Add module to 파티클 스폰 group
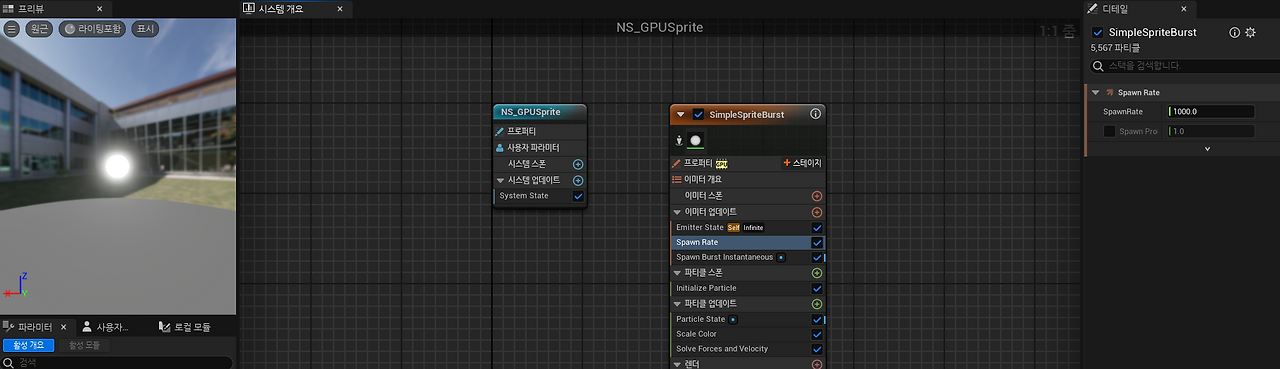 click(x=817, y=272)
